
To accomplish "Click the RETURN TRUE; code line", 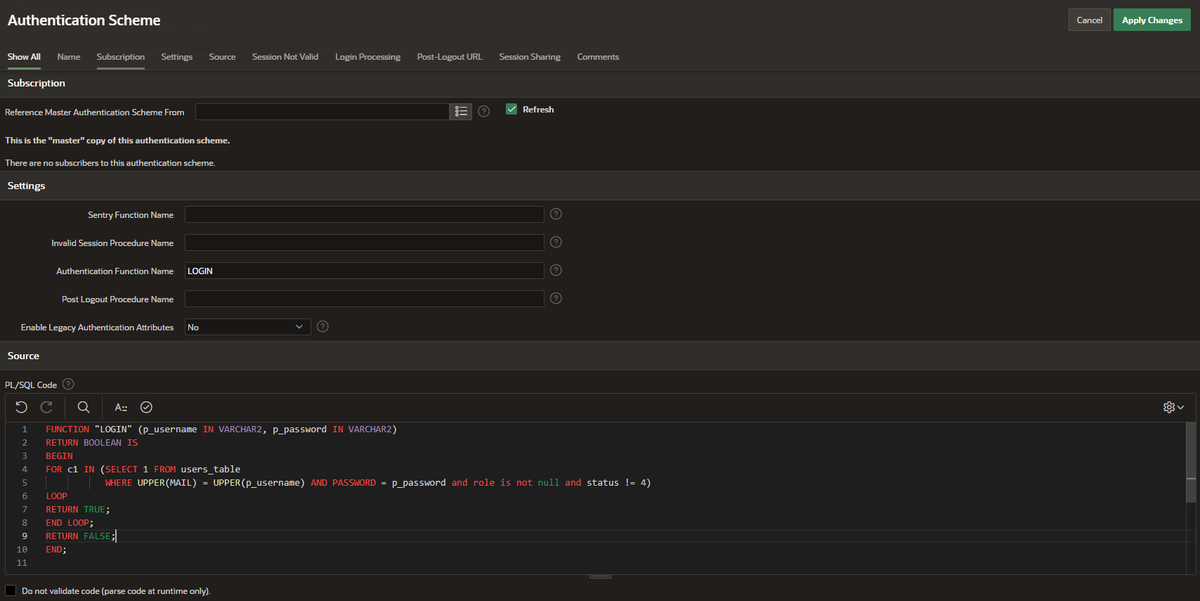I will tap(78, 510).
